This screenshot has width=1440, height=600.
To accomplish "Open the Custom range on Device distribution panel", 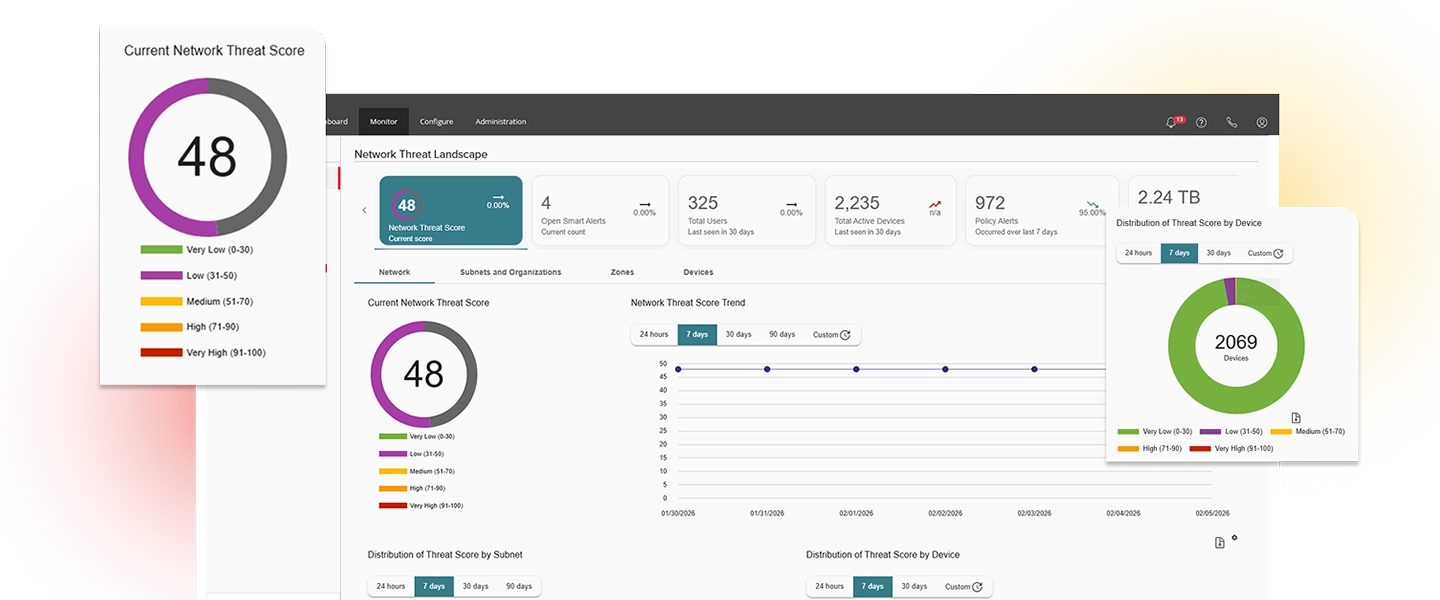I will (x=1262, y=253).
